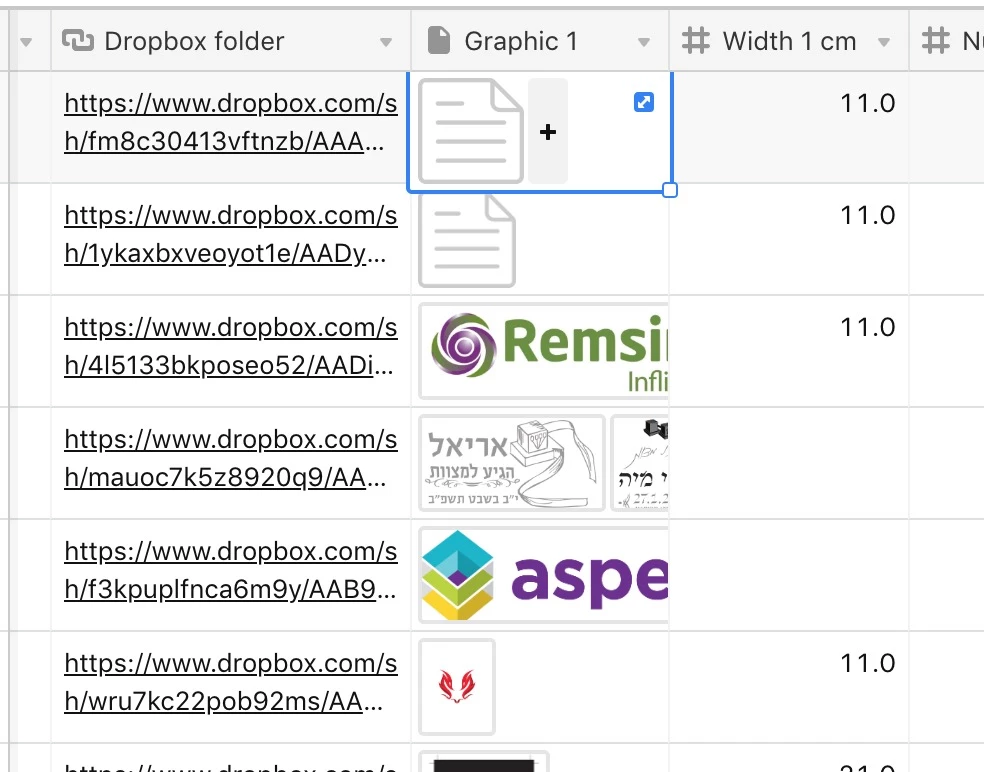Click the number hash icon beside Width 1 cm
Screen dimensions: 984x772
tap(695, 41)
